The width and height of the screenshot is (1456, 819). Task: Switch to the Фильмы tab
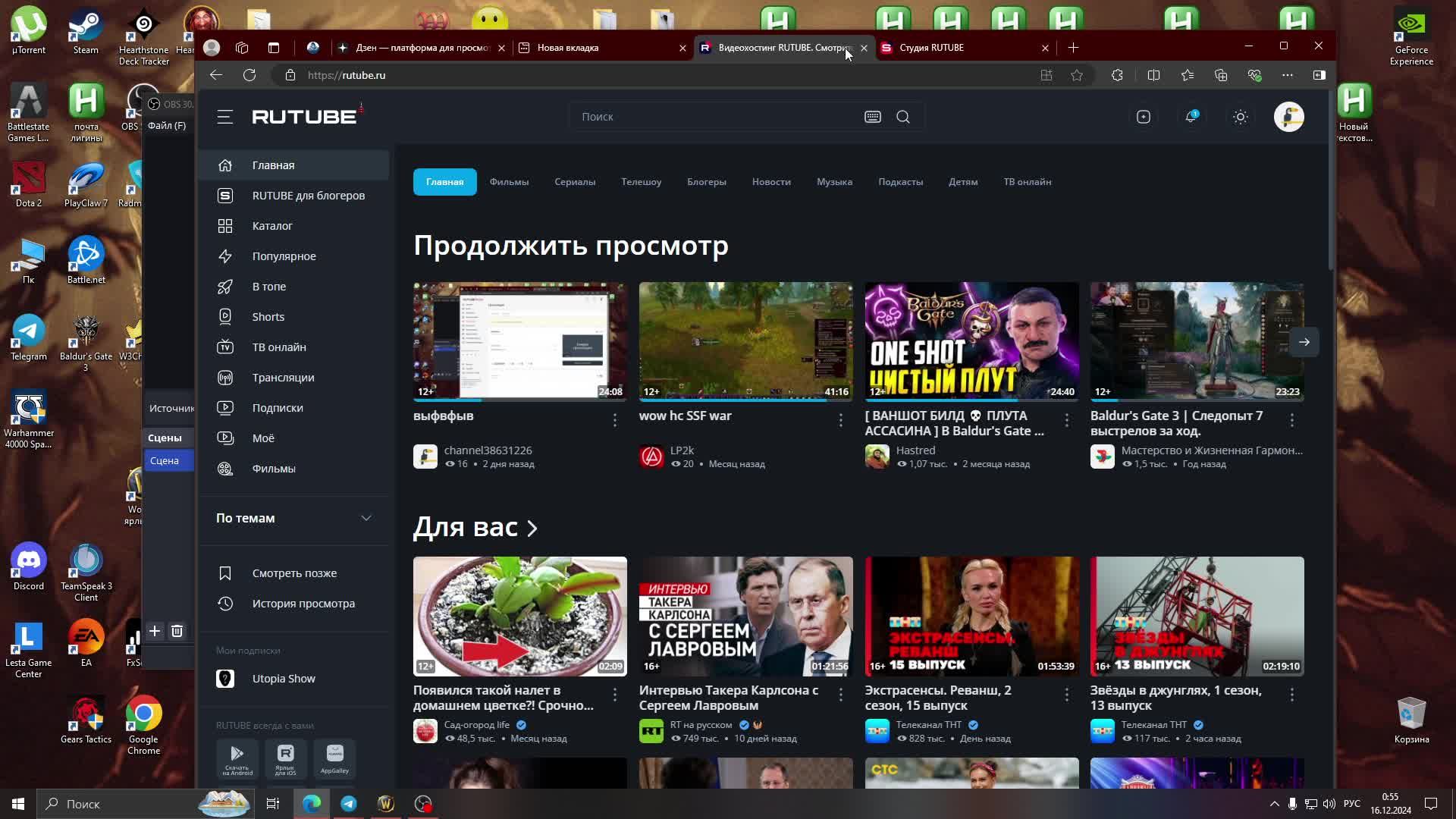coord(509,182)
